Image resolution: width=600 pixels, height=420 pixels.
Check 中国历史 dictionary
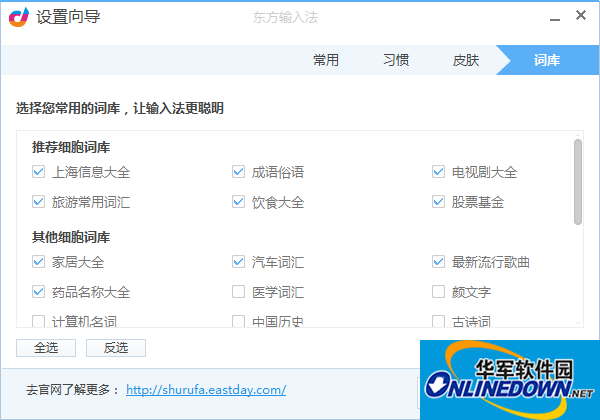click(x=238, y=321)
